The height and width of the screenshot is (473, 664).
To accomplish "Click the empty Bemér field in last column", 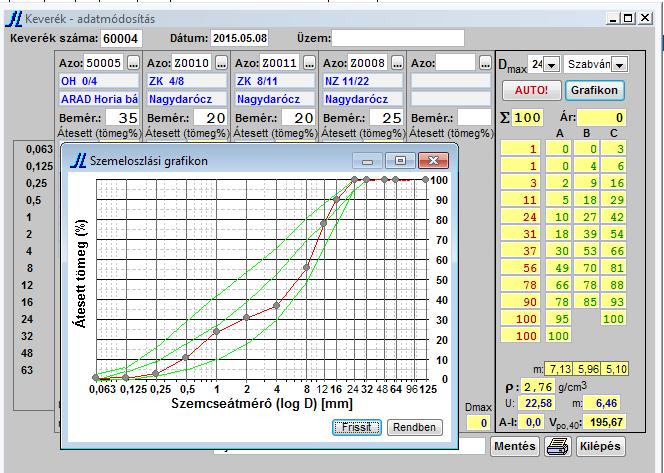I will 474,118.
